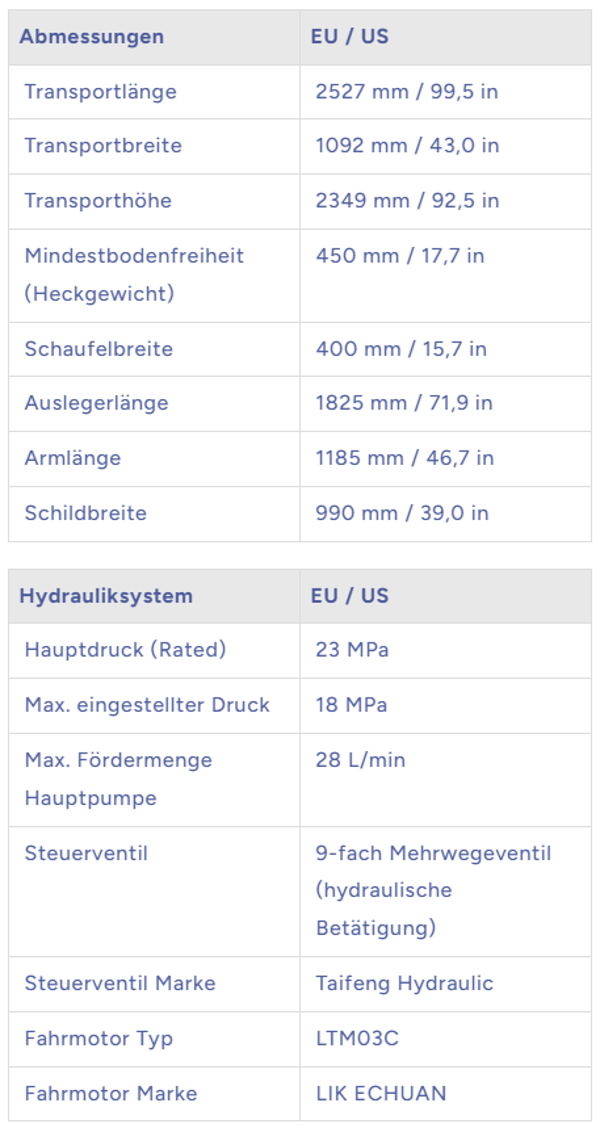Image resolution: width=600 pixels, height=1128 pixels.
Task: Click the Transportbreite row label
Action: tap(103, 146)
